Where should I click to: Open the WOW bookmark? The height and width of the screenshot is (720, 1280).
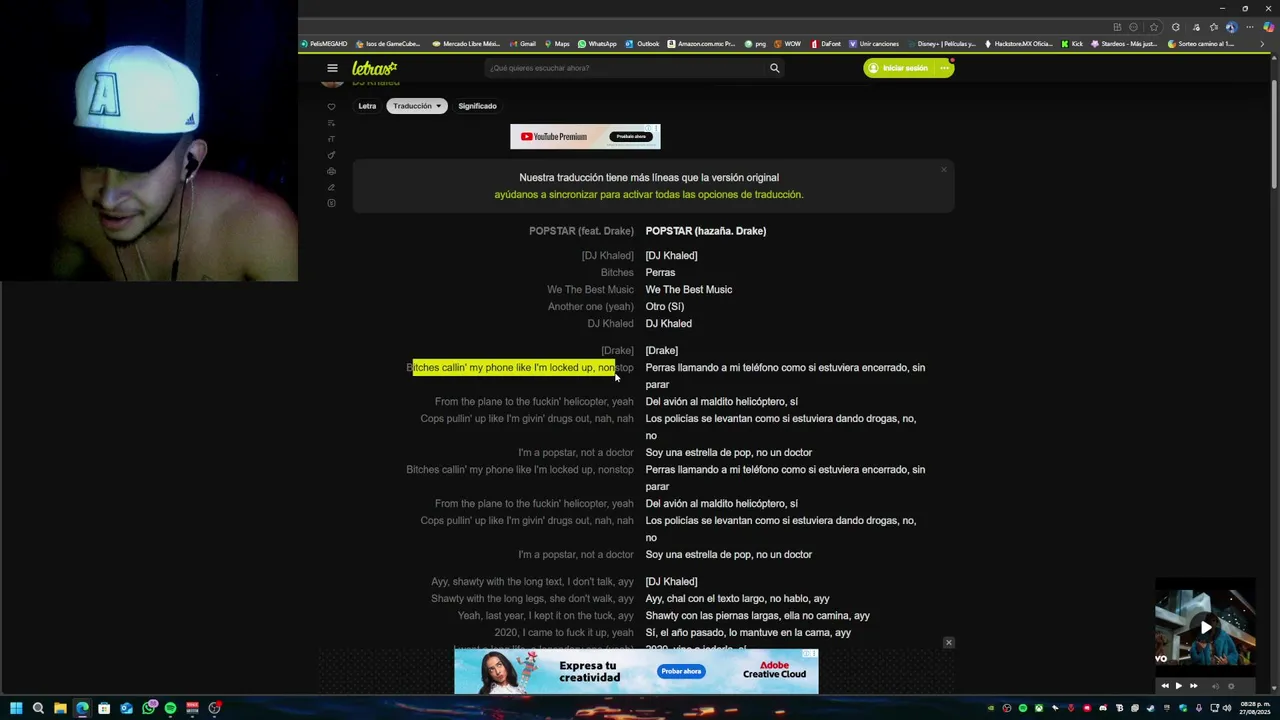pos(787,44)
